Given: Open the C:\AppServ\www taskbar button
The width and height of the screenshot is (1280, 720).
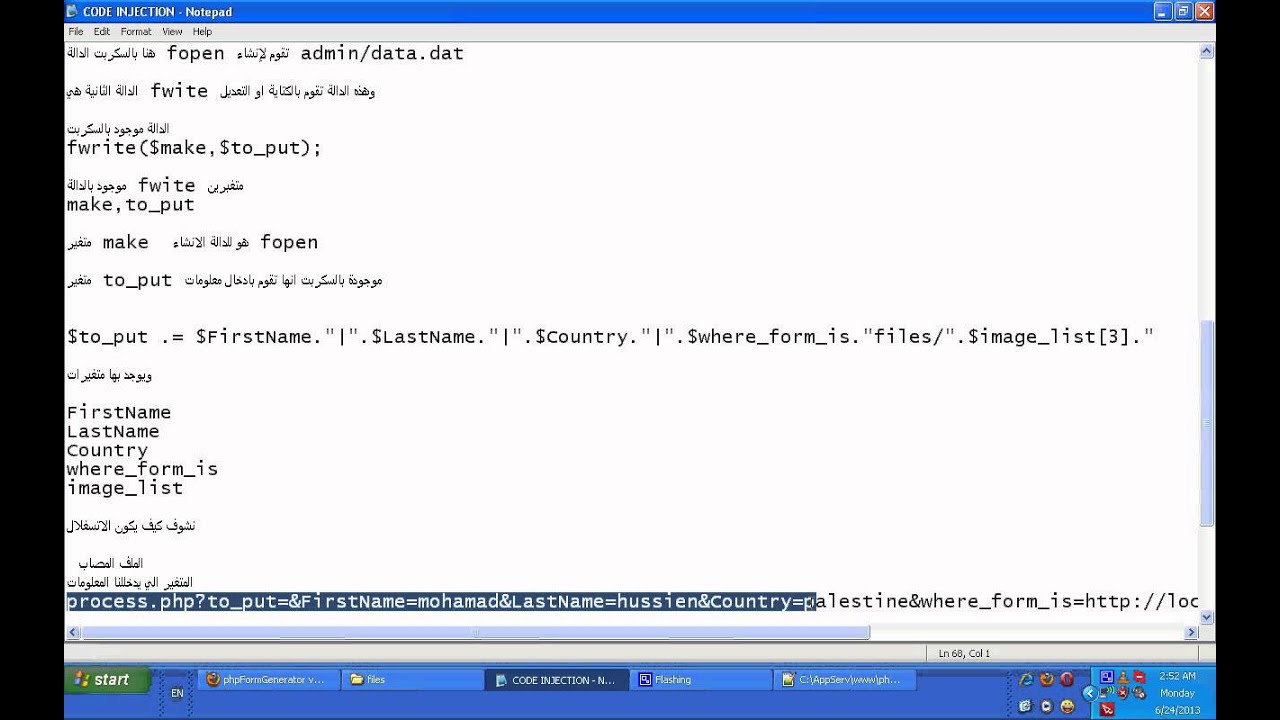Looking at the screenshot, I should click(843, 680).
